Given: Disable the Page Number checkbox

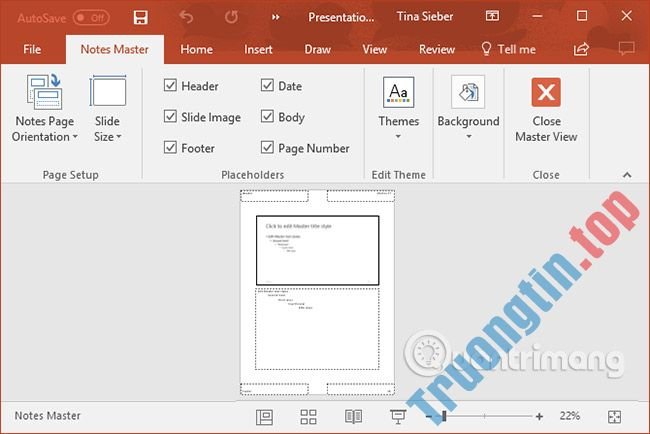Looking at the screenshot, I should click(267, 148).
